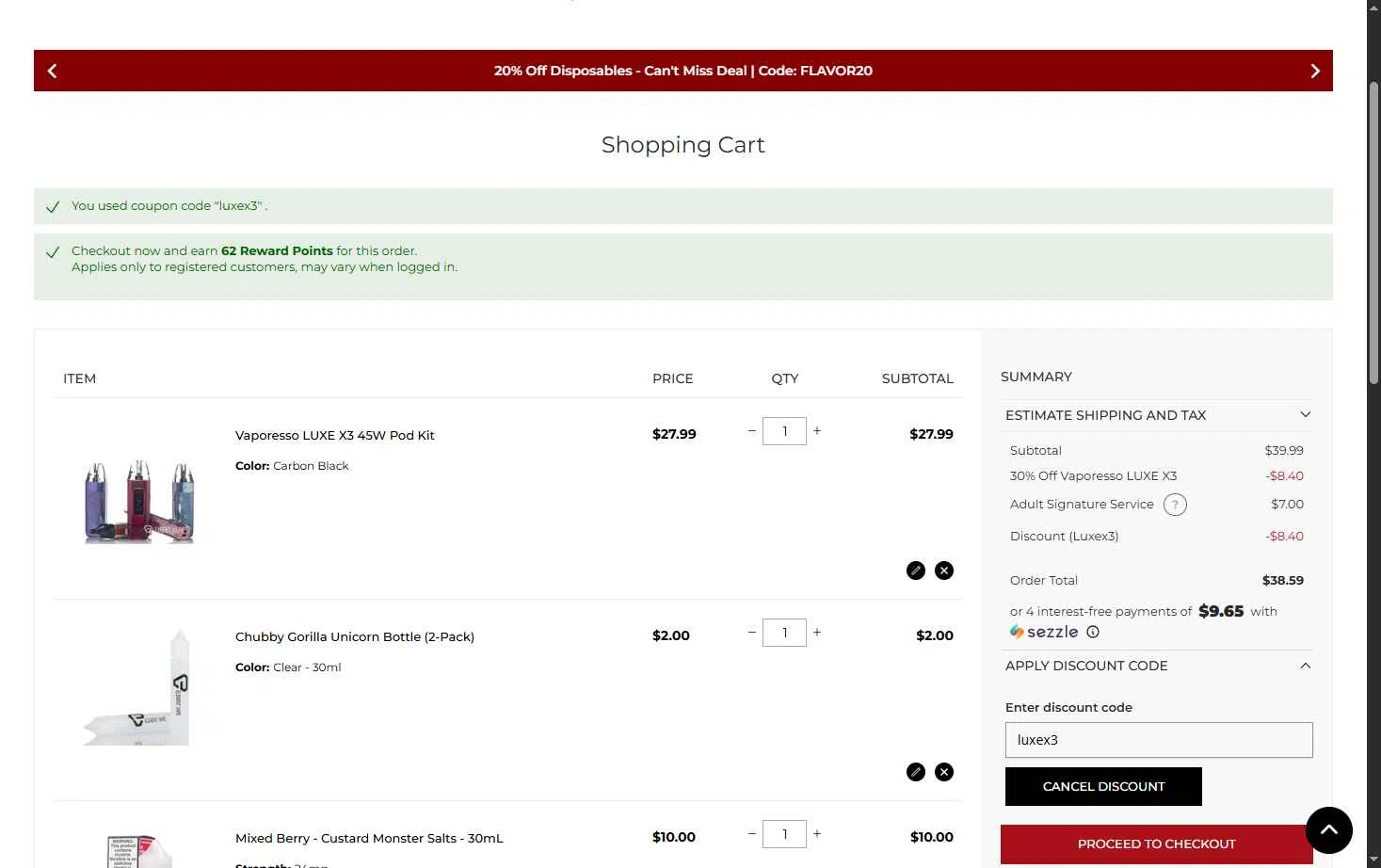Decrease quantity of Chubby Gorilla Unicorn Bottle

point(752,632)
